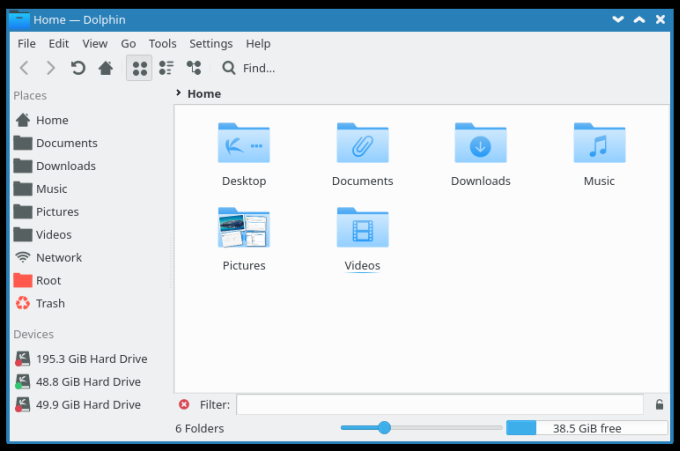The image size is (680, 451).
Task: Go back using the back arrow
Action: click(x=24, y=68)
